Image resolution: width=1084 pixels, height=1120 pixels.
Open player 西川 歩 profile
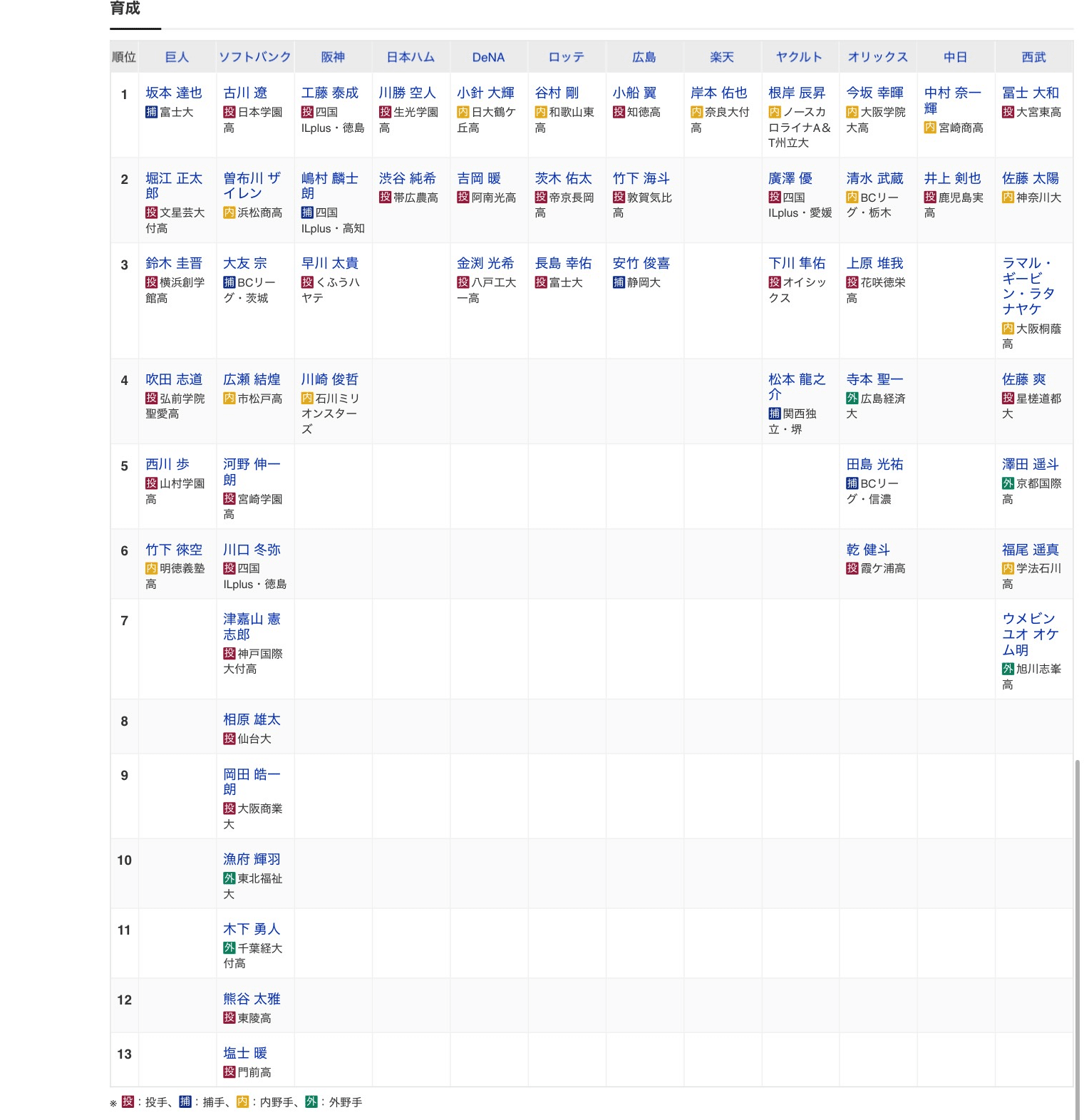[x=167, y=464]
